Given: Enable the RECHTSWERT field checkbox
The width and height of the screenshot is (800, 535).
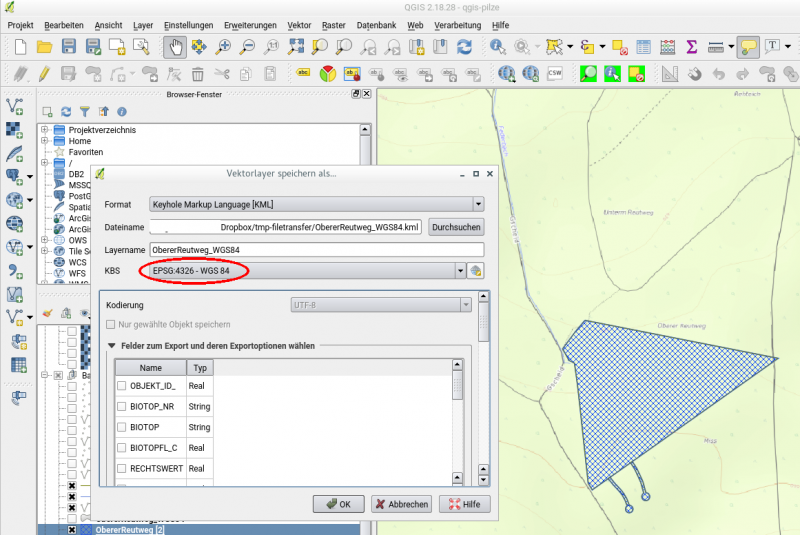Looking at the screenshot, I should point(122,468).
